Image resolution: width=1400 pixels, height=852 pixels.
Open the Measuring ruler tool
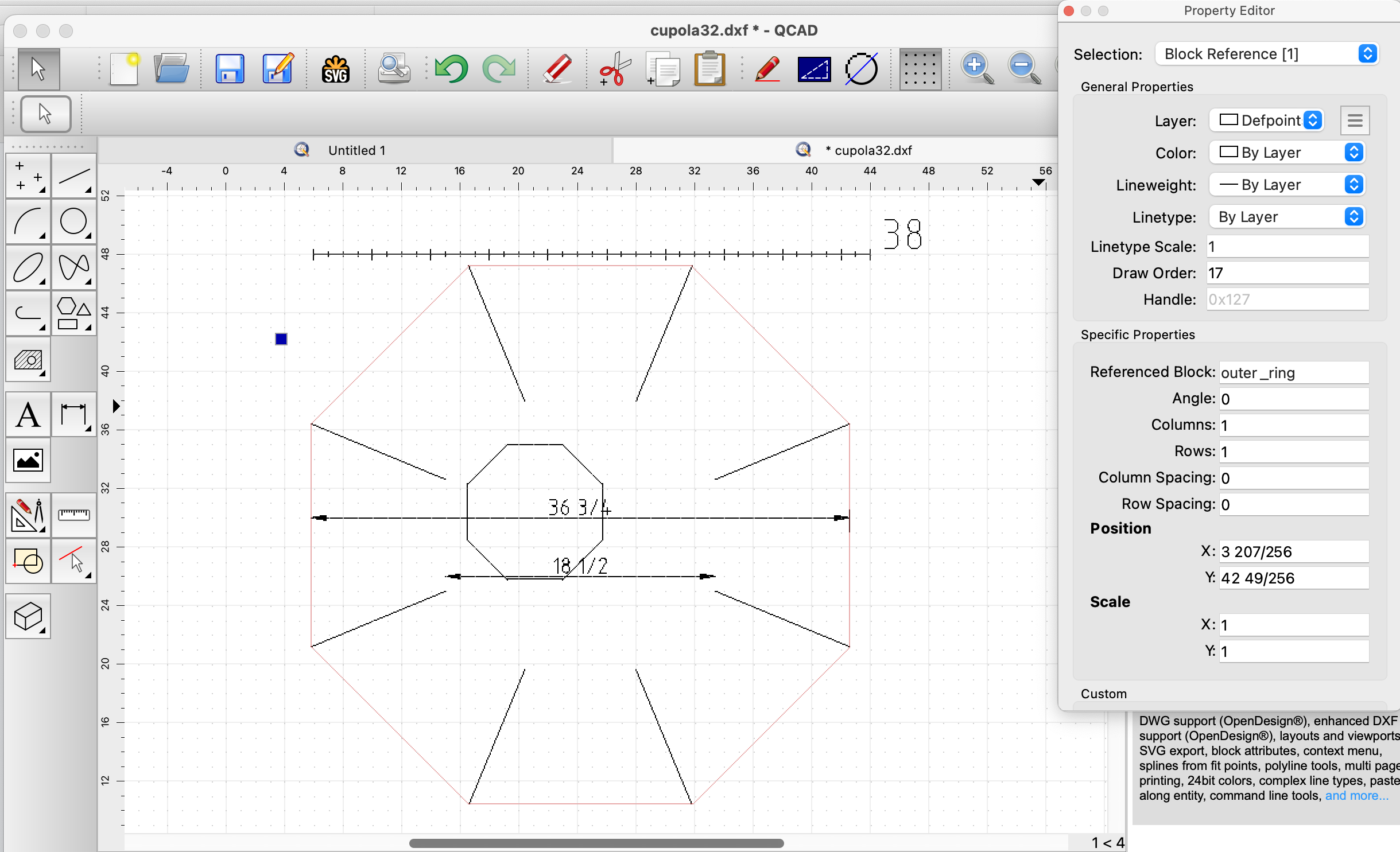click(74, 515)
